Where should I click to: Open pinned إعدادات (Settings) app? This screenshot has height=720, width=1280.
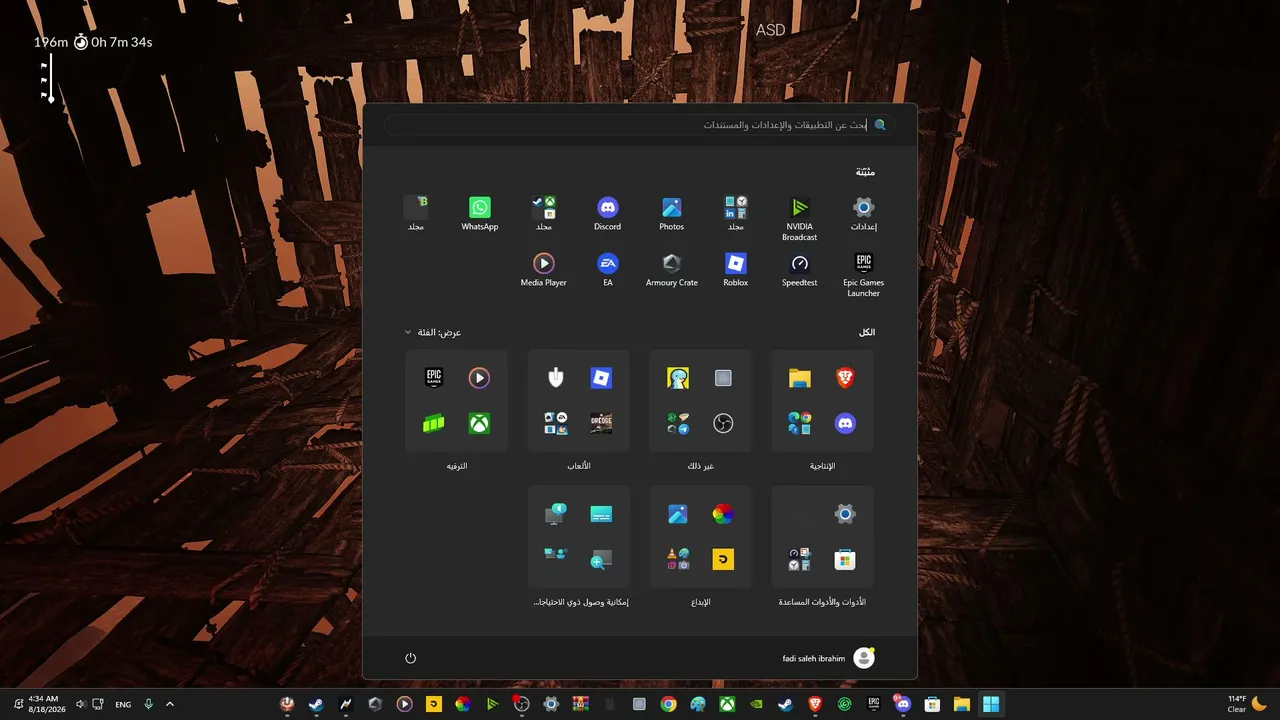click(864, 214)
